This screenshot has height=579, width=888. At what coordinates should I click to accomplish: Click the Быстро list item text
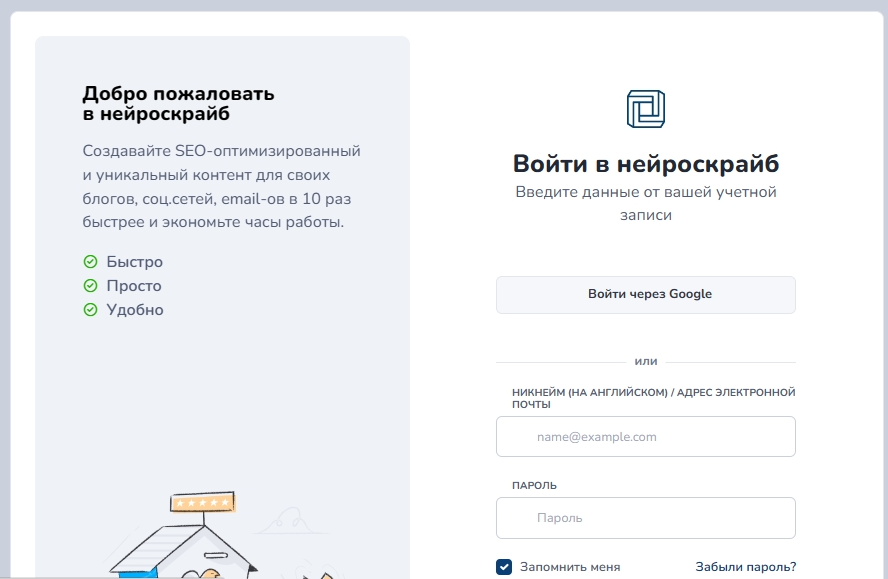[x=135, y=262]
